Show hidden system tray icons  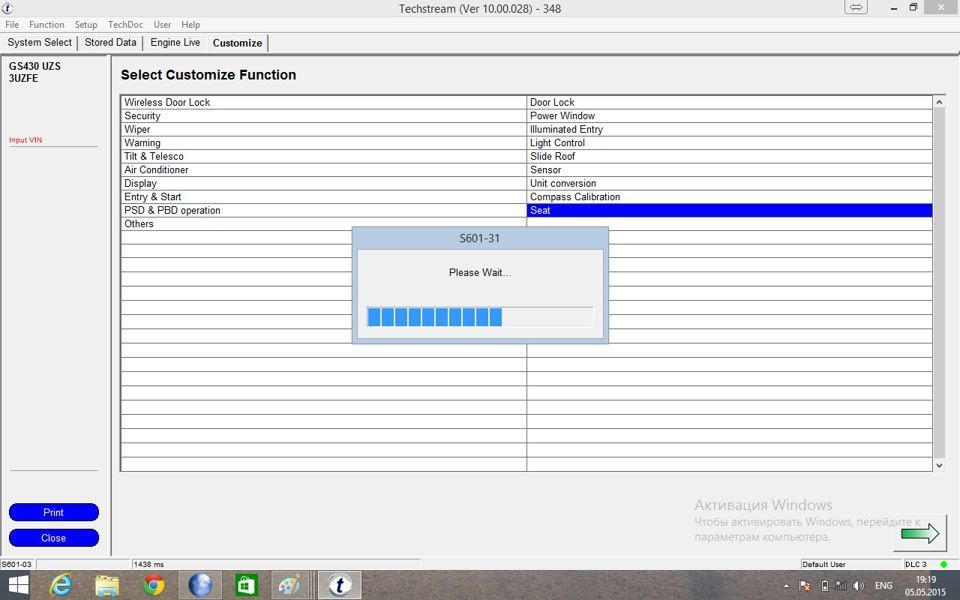coord(787,586)
